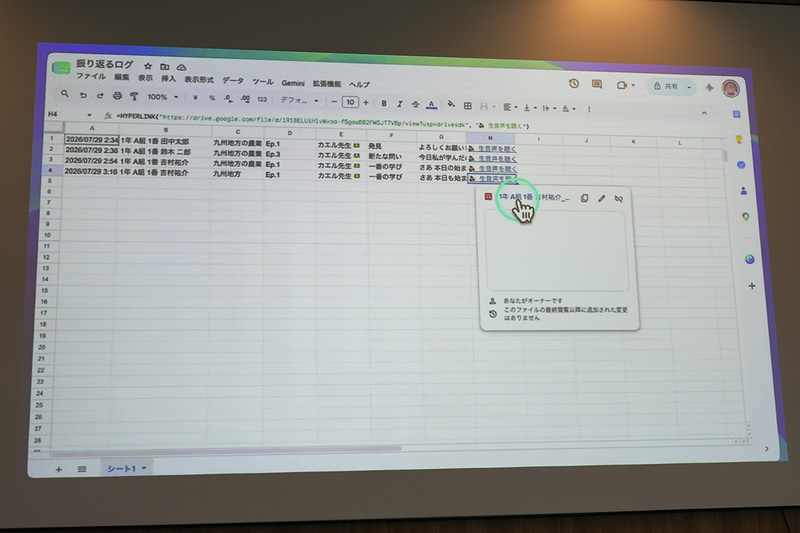Star the 振り返るログ document
The width and height of the screenshot is (800, 533).
coord(148,66)
